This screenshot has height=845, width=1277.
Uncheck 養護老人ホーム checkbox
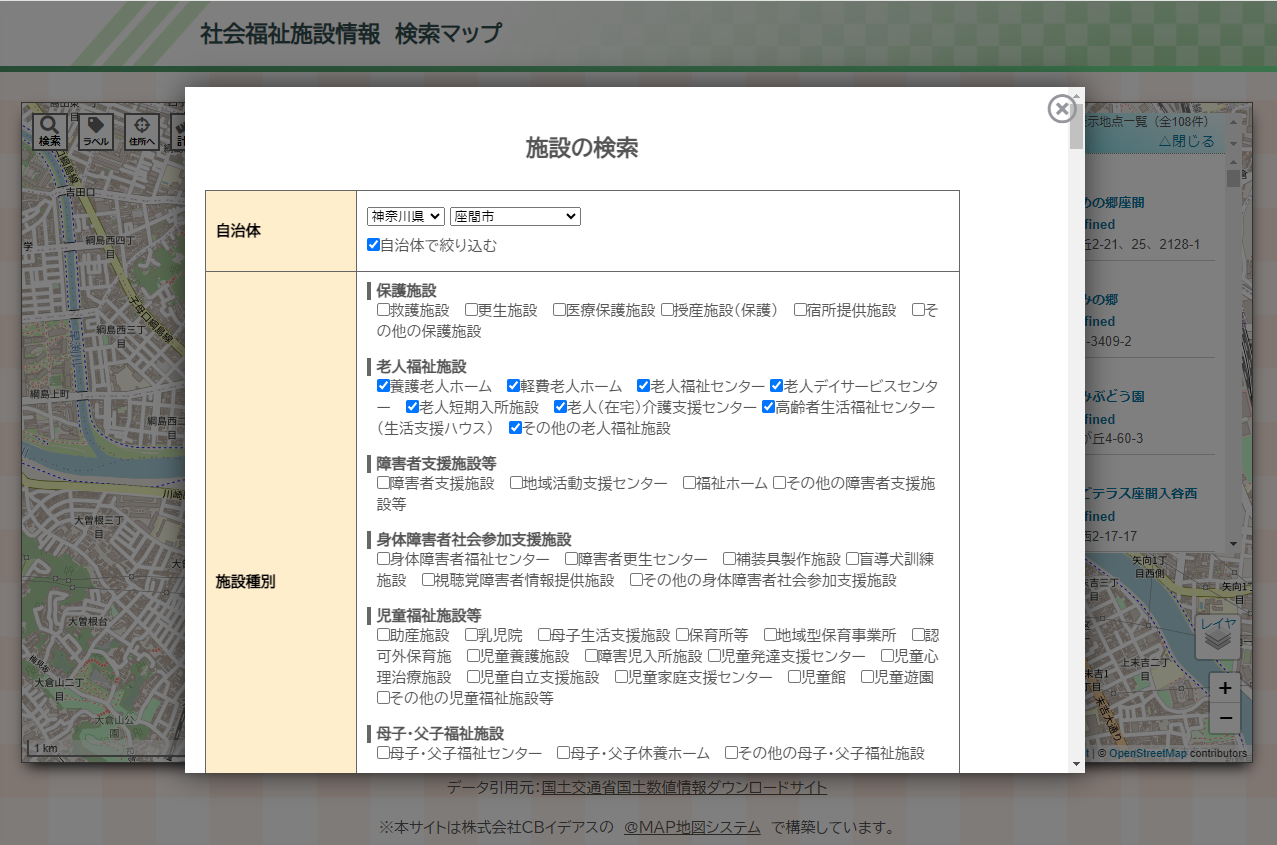click(383, 386)
